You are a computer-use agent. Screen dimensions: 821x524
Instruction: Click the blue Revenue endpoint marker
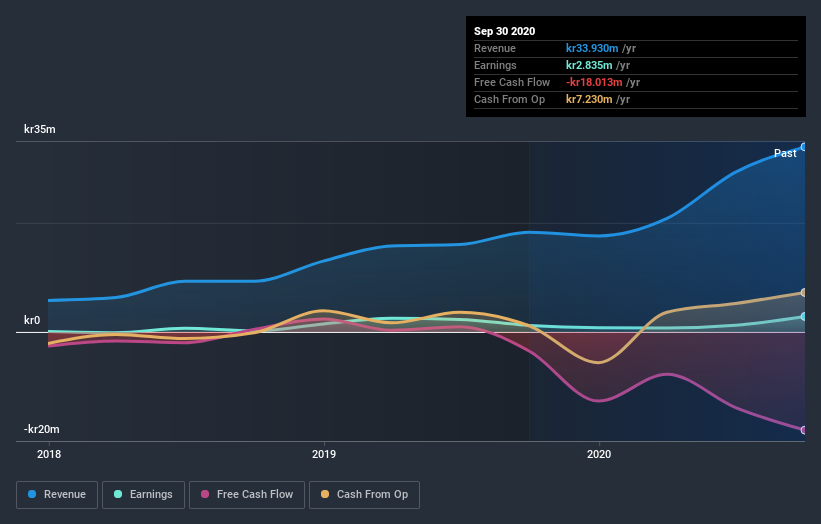(x=804, y=147)
